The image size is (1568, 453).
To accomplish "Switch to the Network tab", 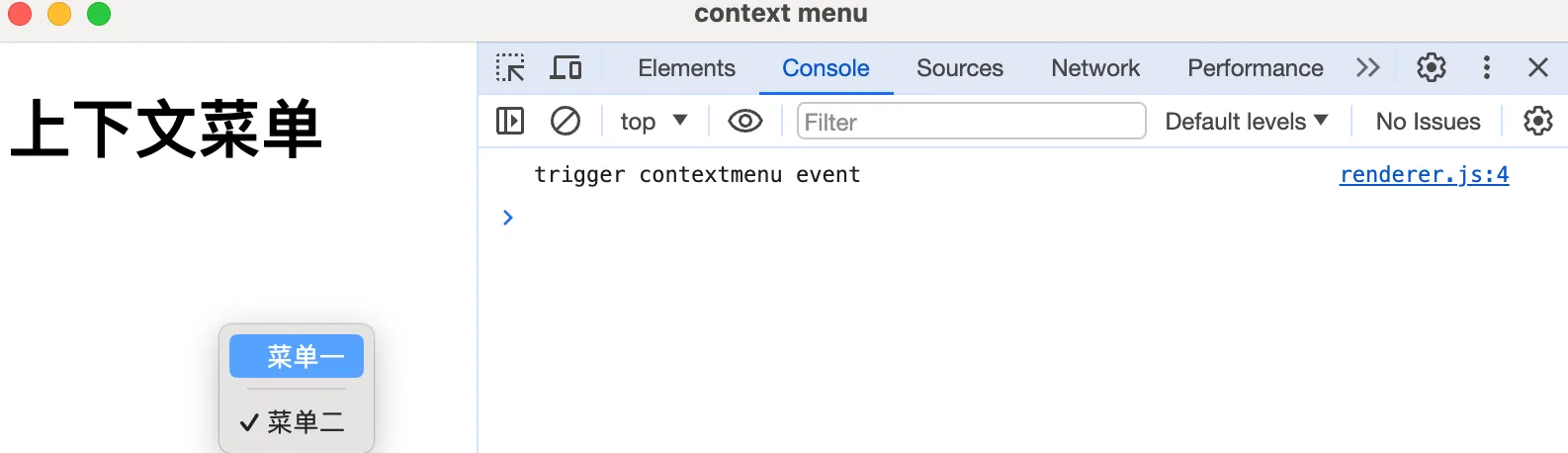I will pyautogui.click(x=1095, y=68).
